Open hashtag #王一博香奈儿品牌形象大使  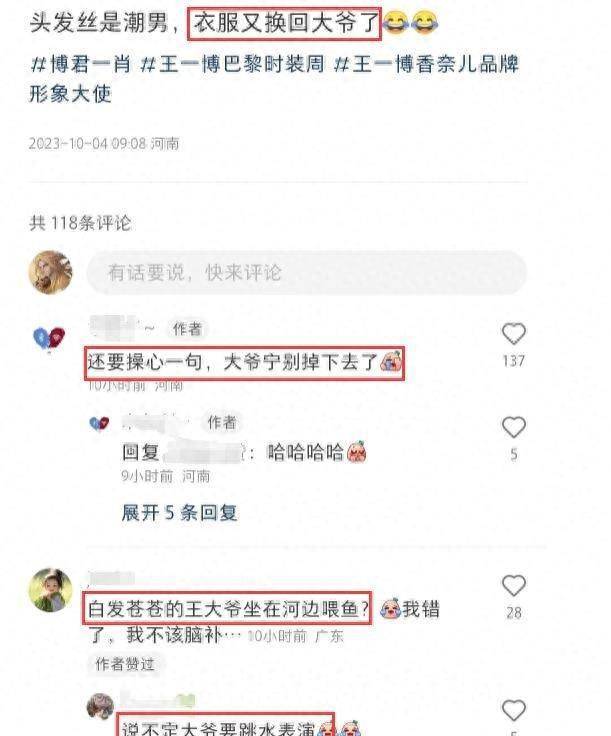pos(275,79)
